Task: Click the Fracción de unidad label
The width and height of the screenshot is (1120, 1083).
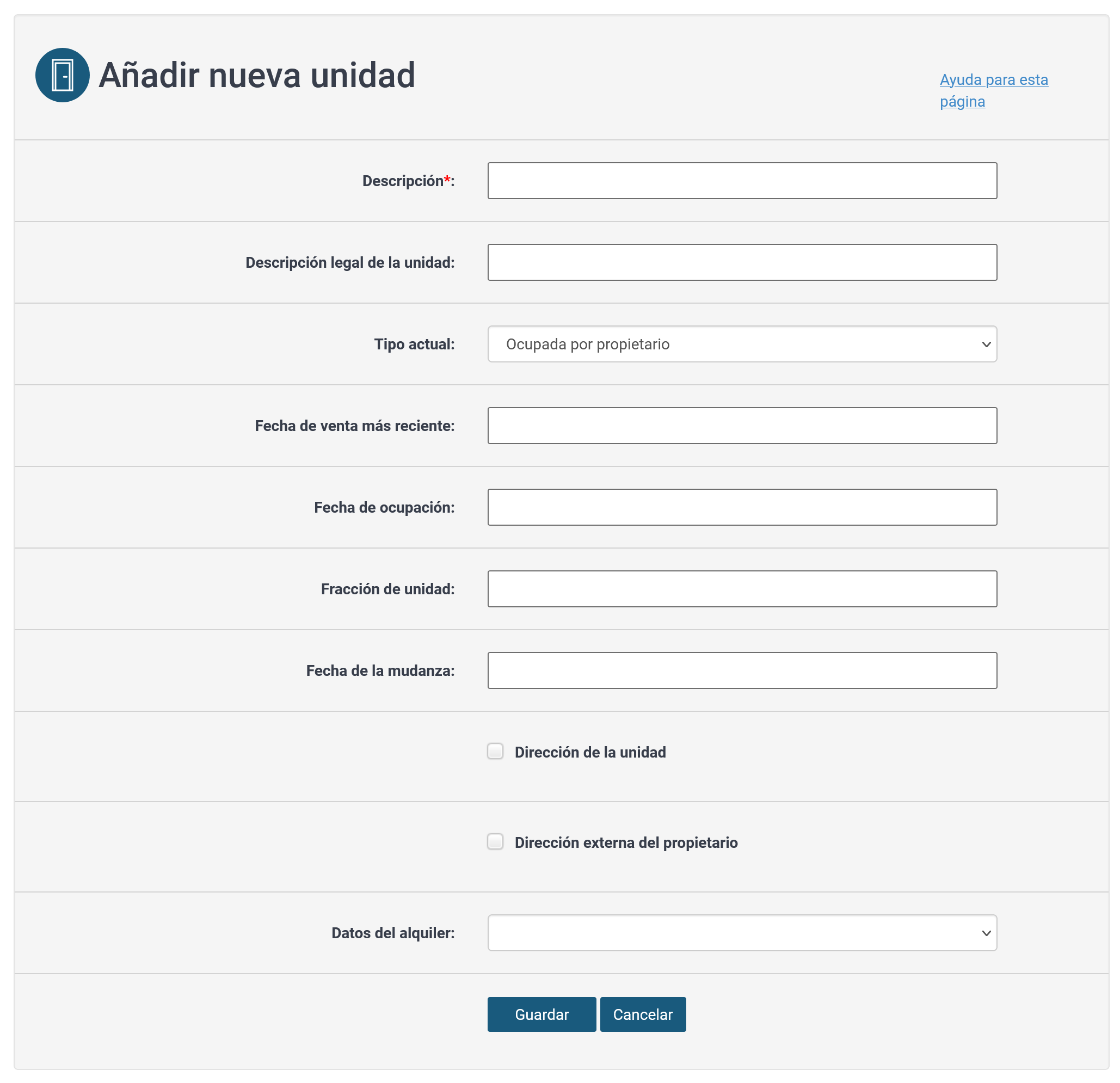Action: (x=388, y=589)
